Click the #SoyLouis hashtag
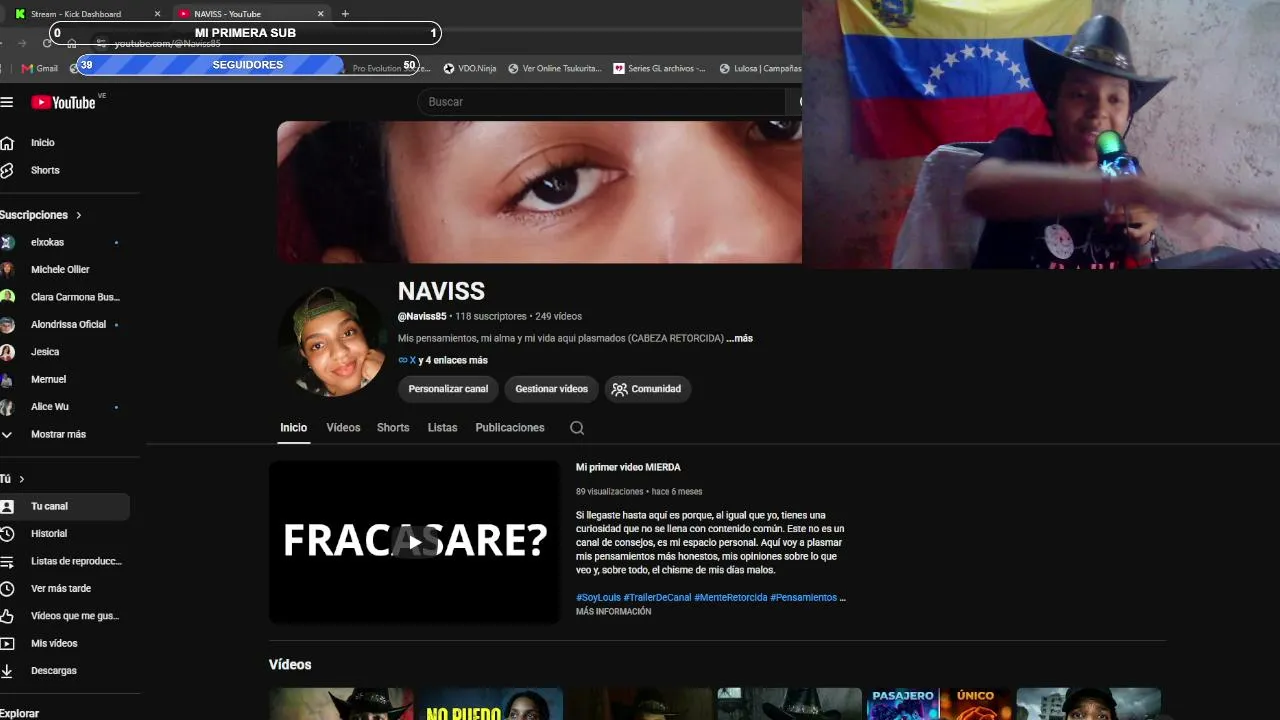Screen dimensions: 1280x720 (598, 598)
